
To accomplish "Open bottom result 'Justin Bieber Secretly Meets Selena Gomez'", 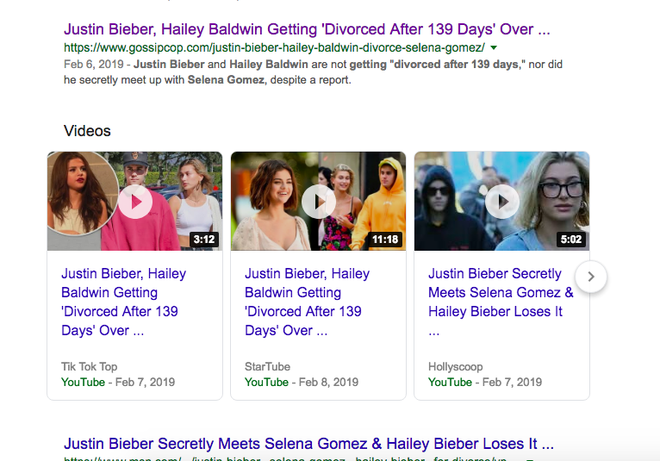I will (309, 444).
